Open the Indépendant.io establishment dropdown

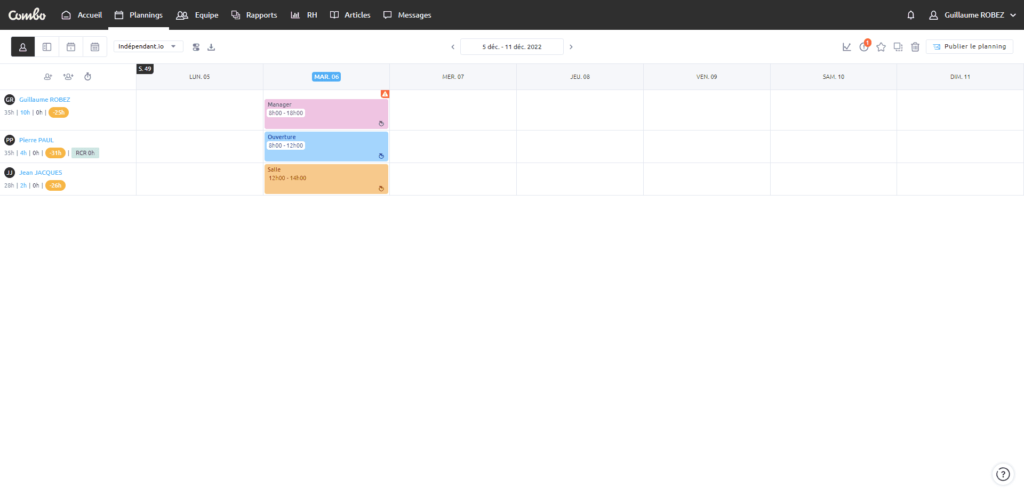(148, 46)
